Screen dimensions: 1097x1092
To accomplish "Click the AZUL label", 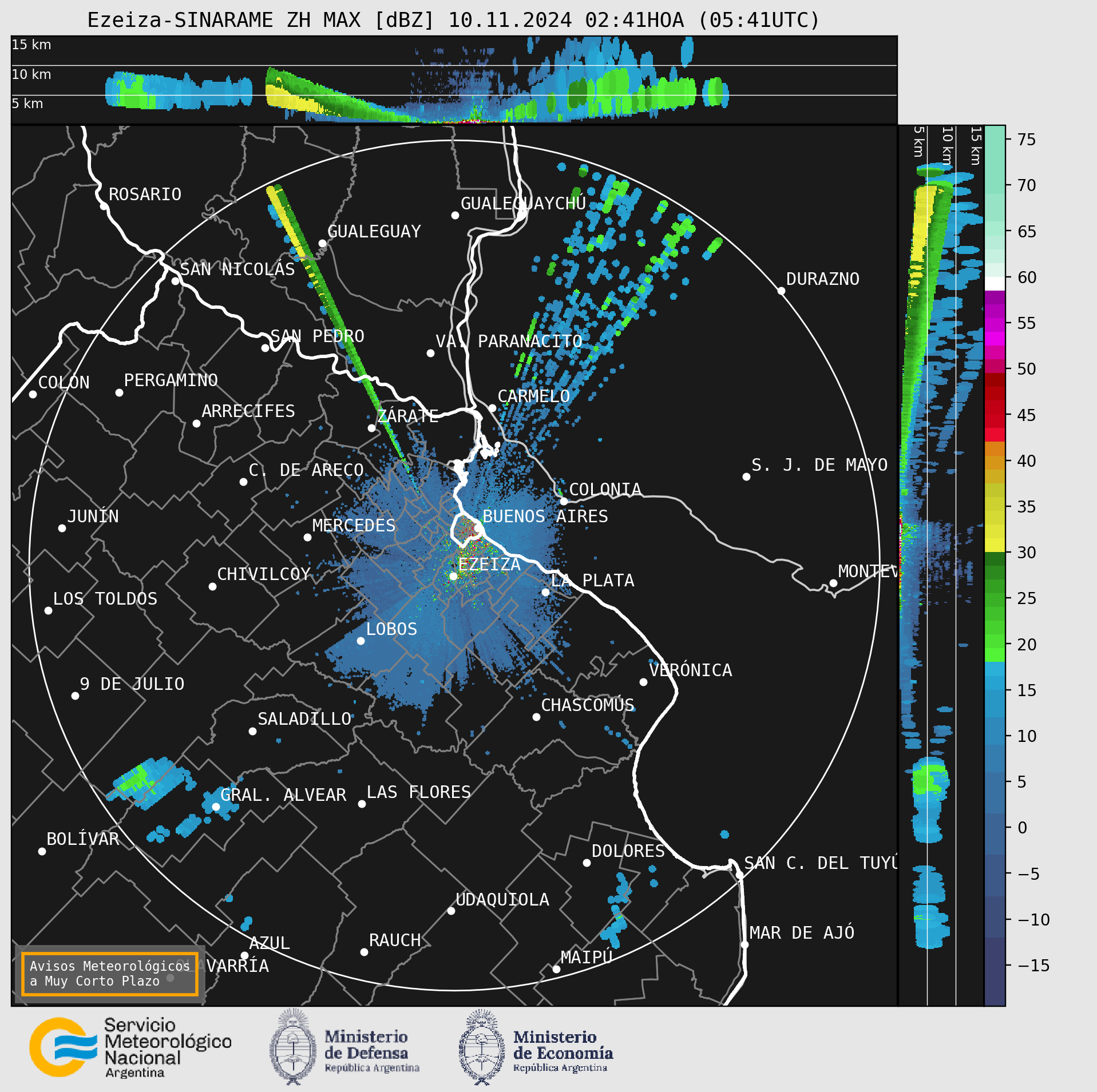I will tap(270, 943).
